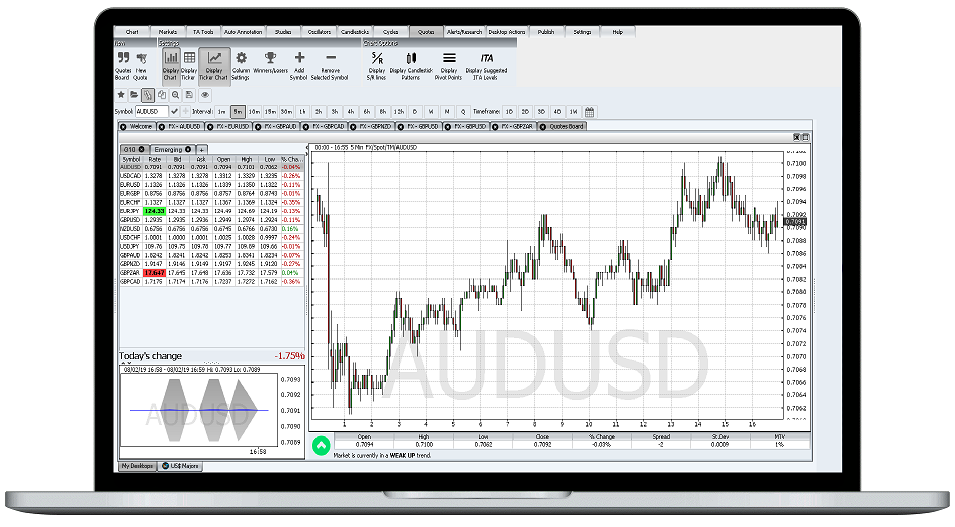
Task: Toggle the eye visibility icon
Action: [205, 94]
